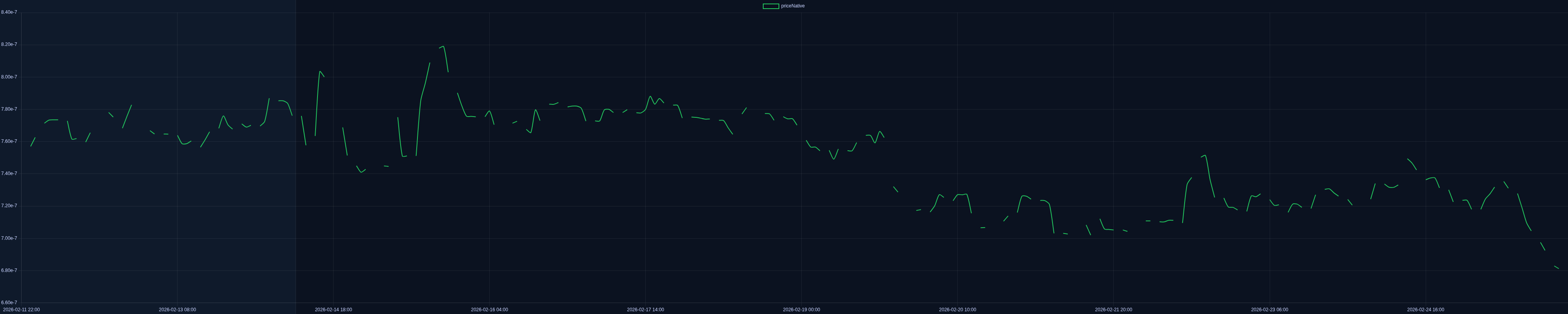The width and height of the screenshot is (1568, 314).
Task: Select the 7.00e-7 y-axis value
Action: click(x=9, y=238)
